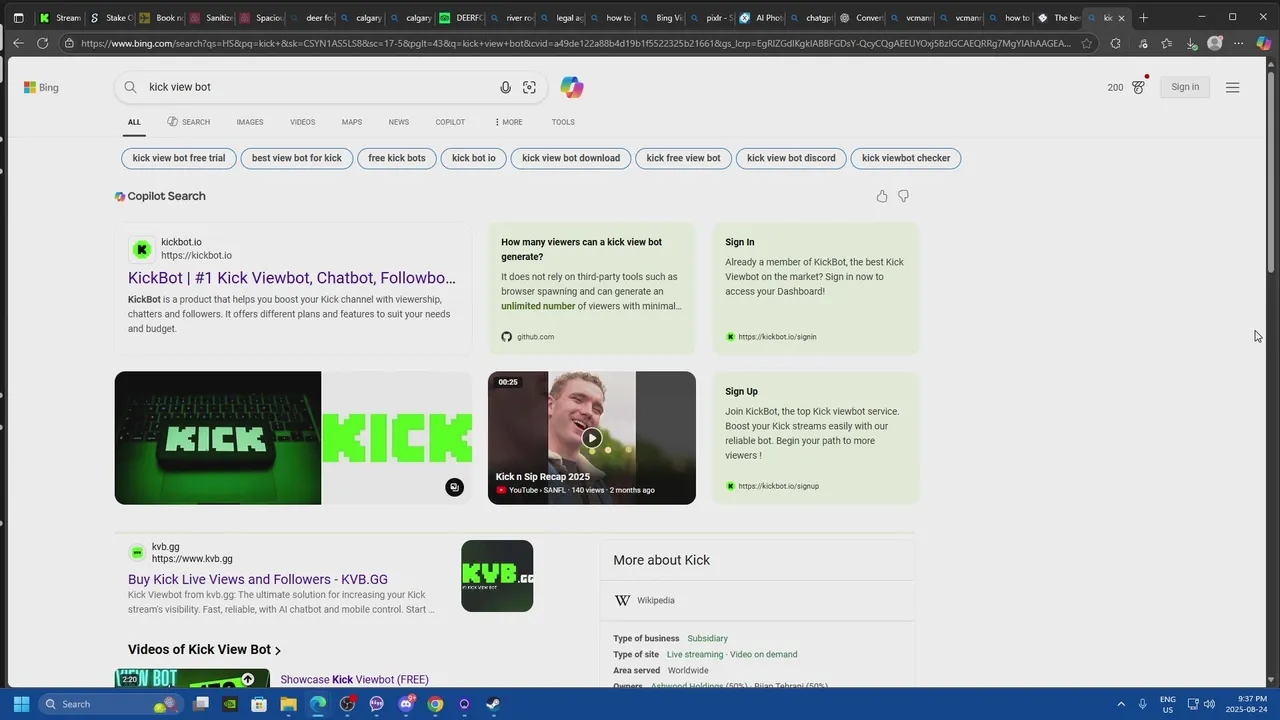Open Microsoft Edge from taskbar
This screenshot has width=1280, height=720.
tap(317, 704)
